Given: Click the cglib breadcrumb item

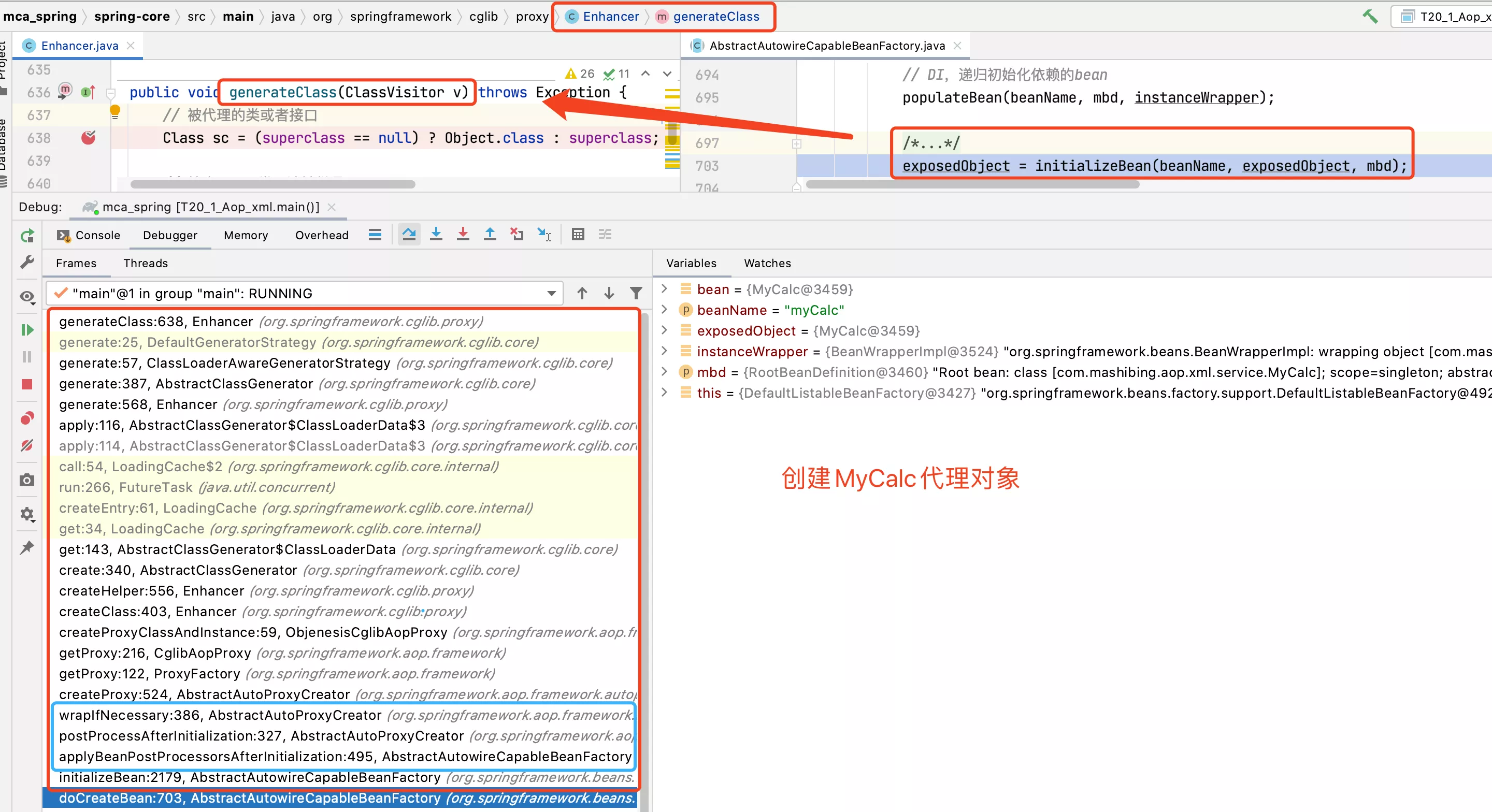Looking at the screenshot, I should point(484,16).
